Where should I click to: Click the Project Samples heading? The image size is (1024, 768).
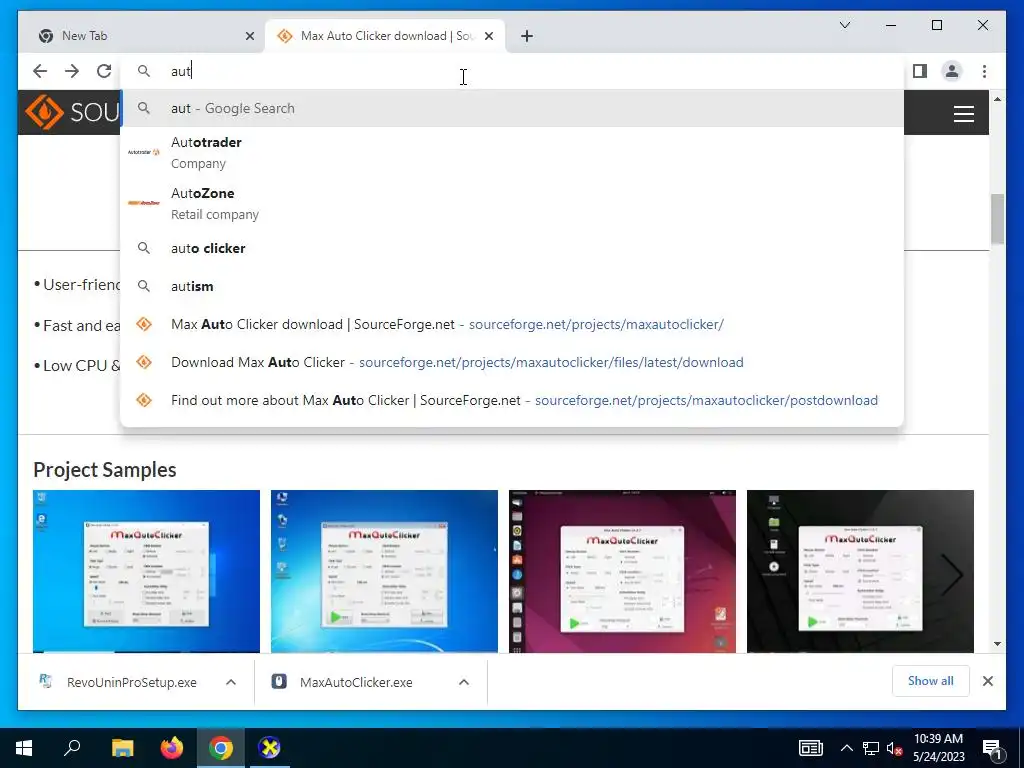click(x=104, y=470)
